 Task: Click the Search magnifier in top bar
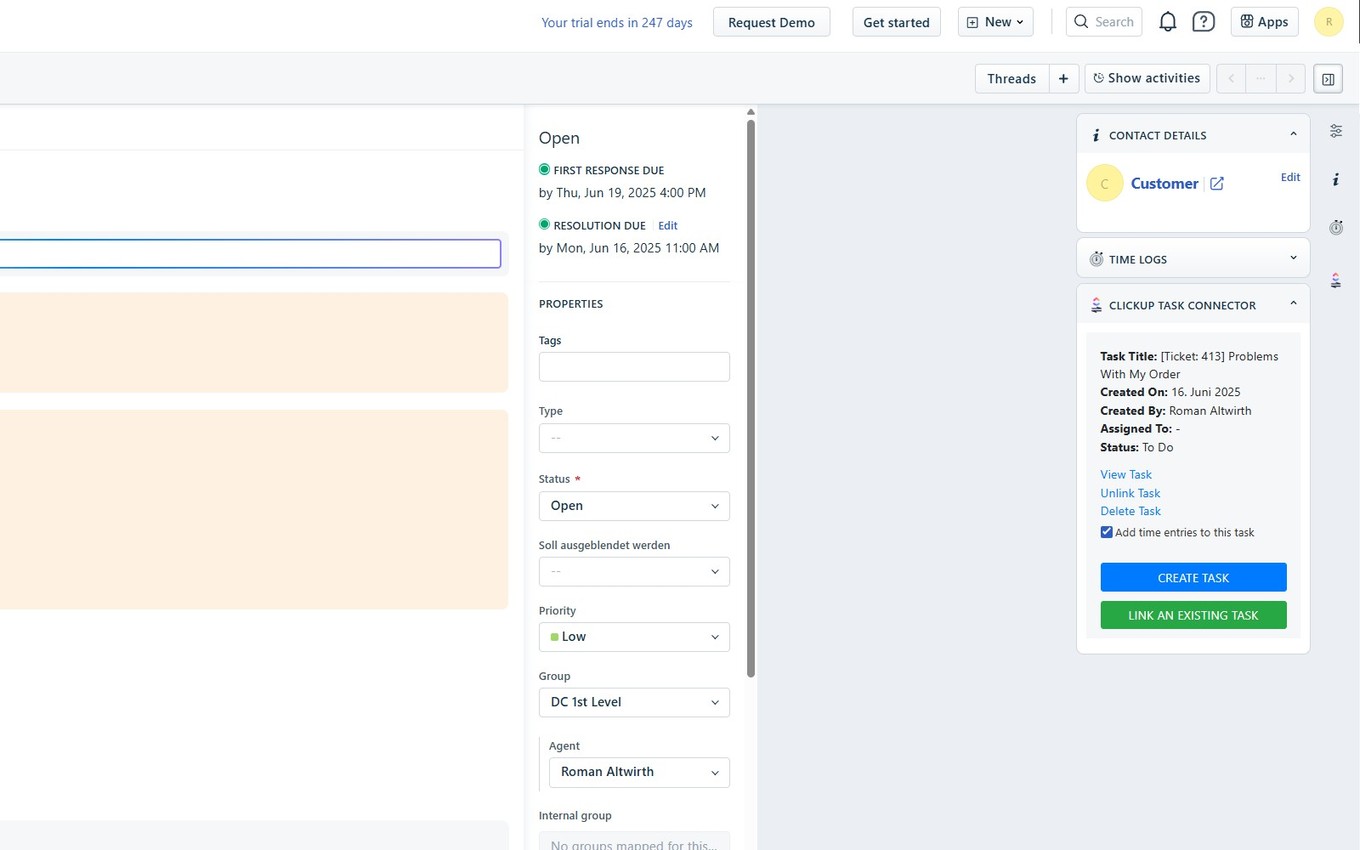click(1103, 21)
